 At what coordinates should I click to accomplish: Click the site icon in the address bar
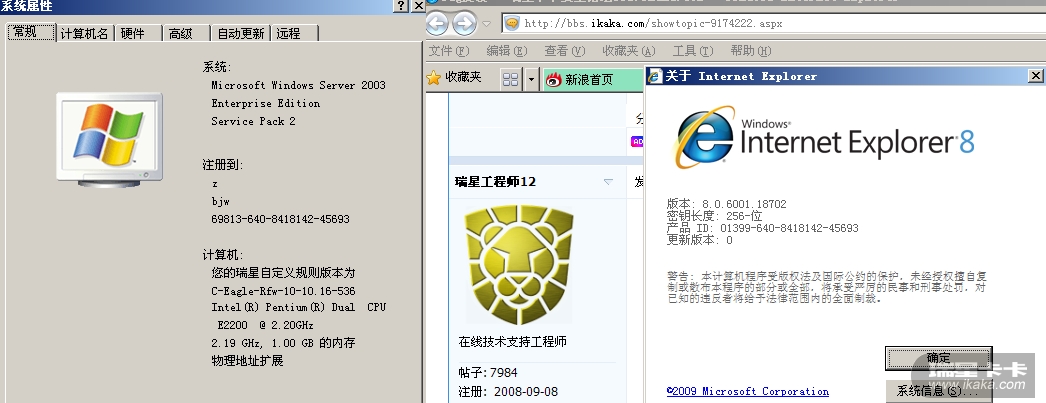coord(512,23)
